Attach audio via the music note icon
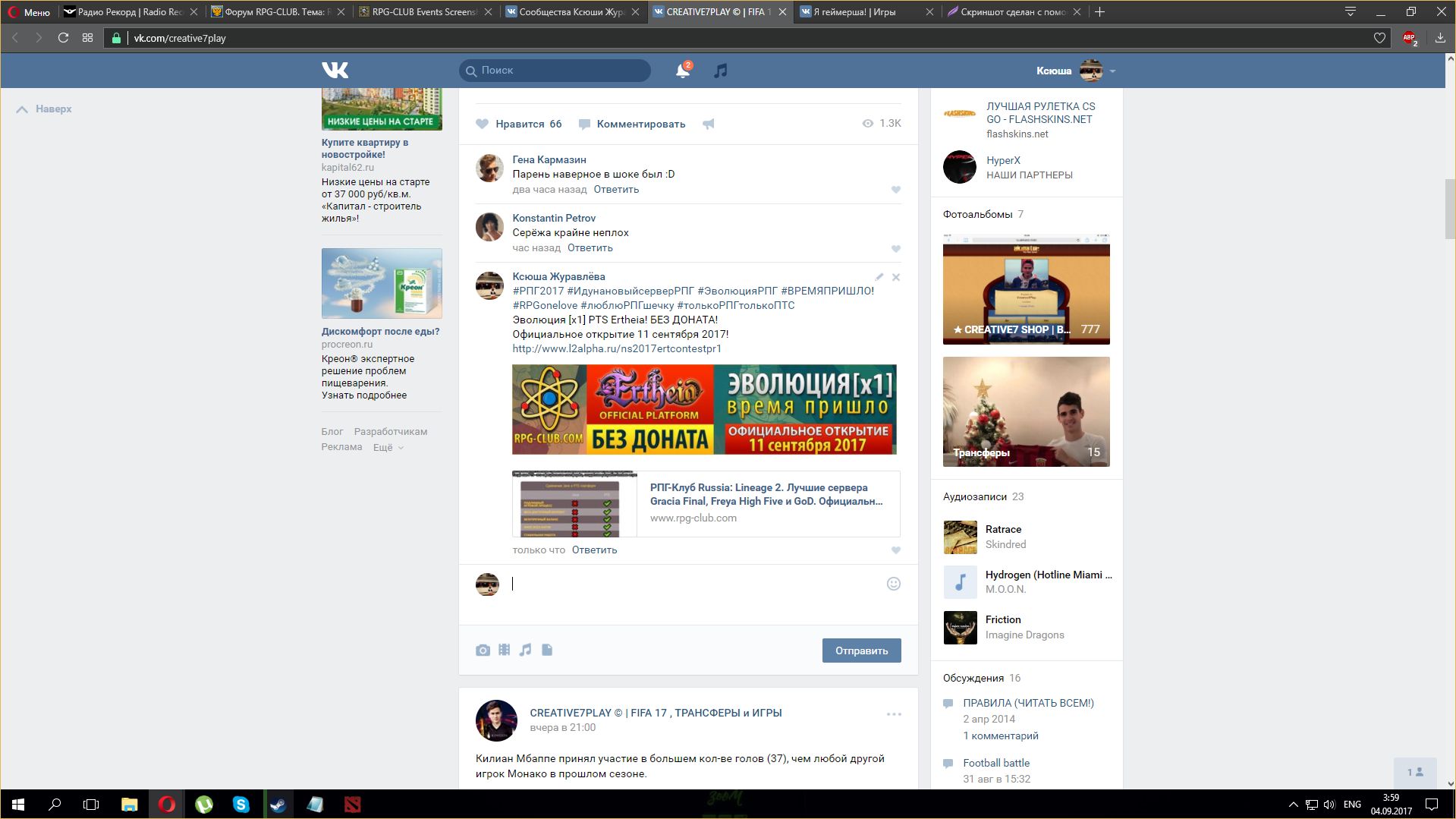This screenshot has width=1456, height=819. [525, 650]
